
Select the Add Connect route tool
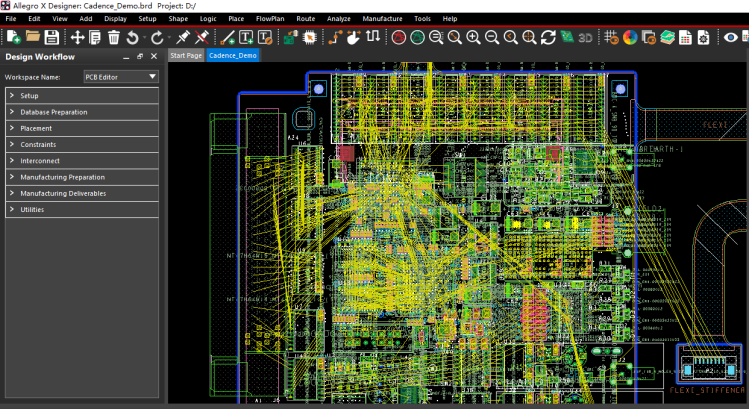[335, 37]
